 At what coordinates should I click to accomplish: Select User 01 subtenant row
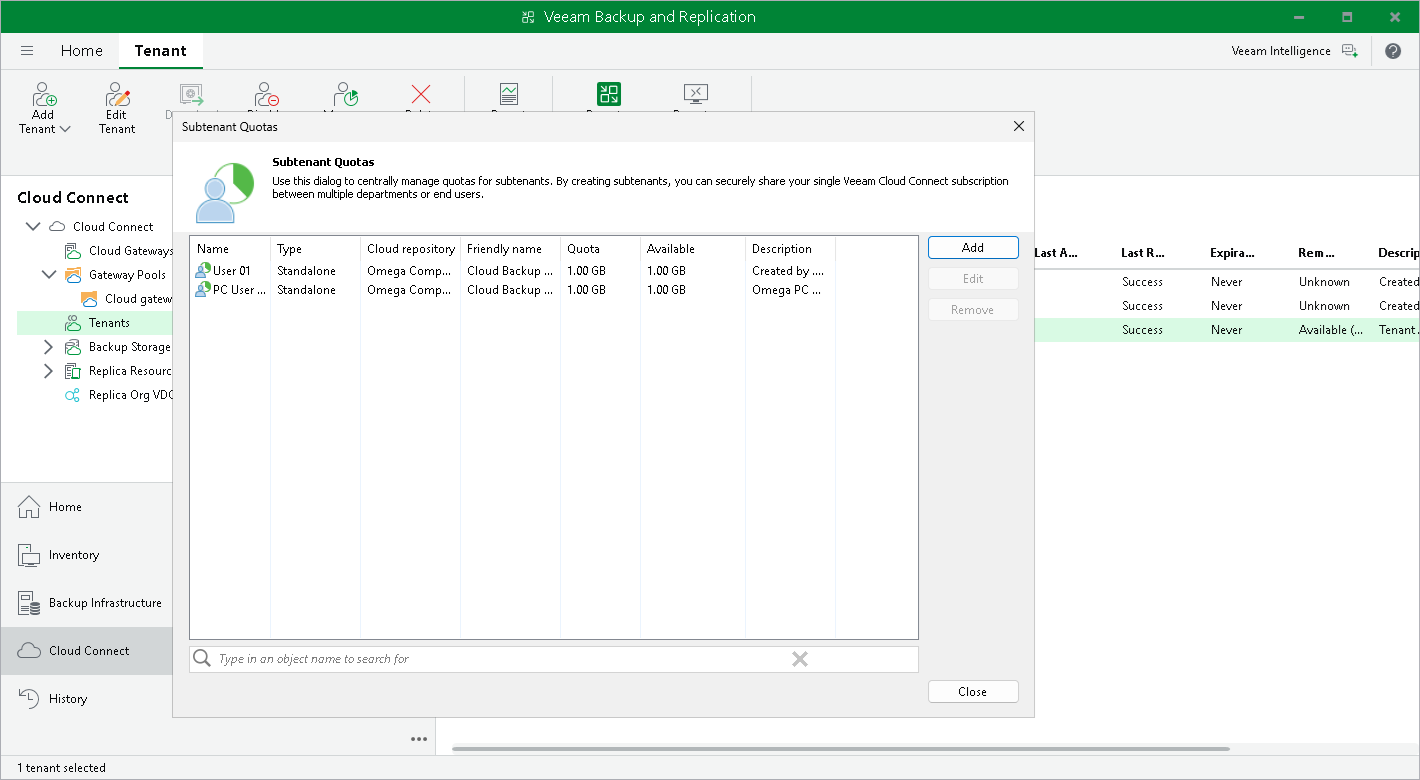231,271
